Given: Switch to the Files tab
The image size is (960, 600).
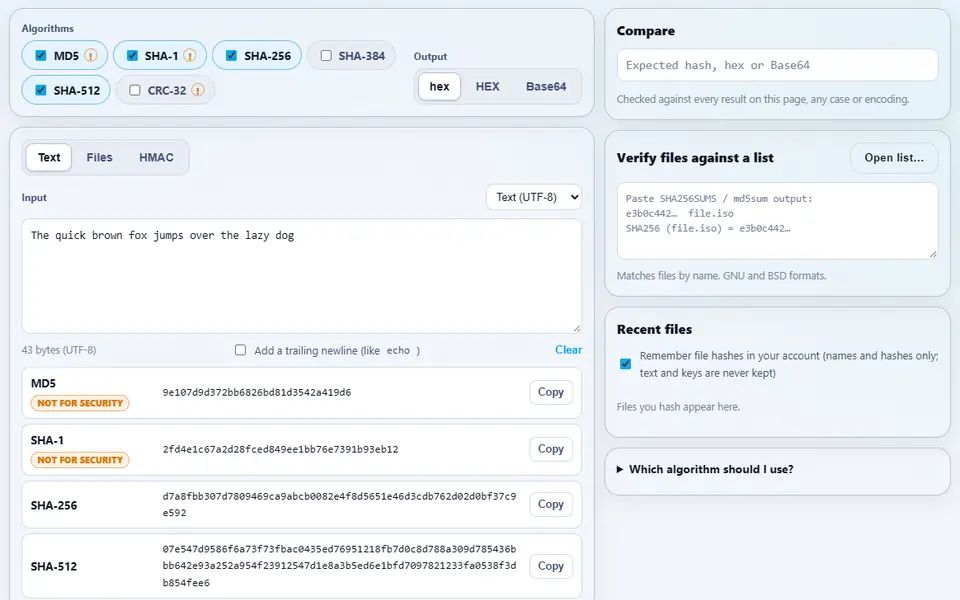Looking at the screenshot, I should 99,157.
